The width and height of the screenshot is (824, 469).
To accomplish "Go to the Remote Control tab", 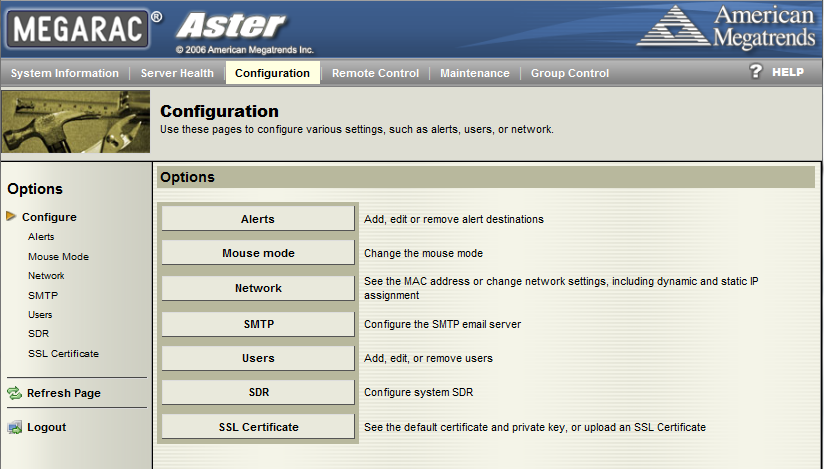I will 375,73.
